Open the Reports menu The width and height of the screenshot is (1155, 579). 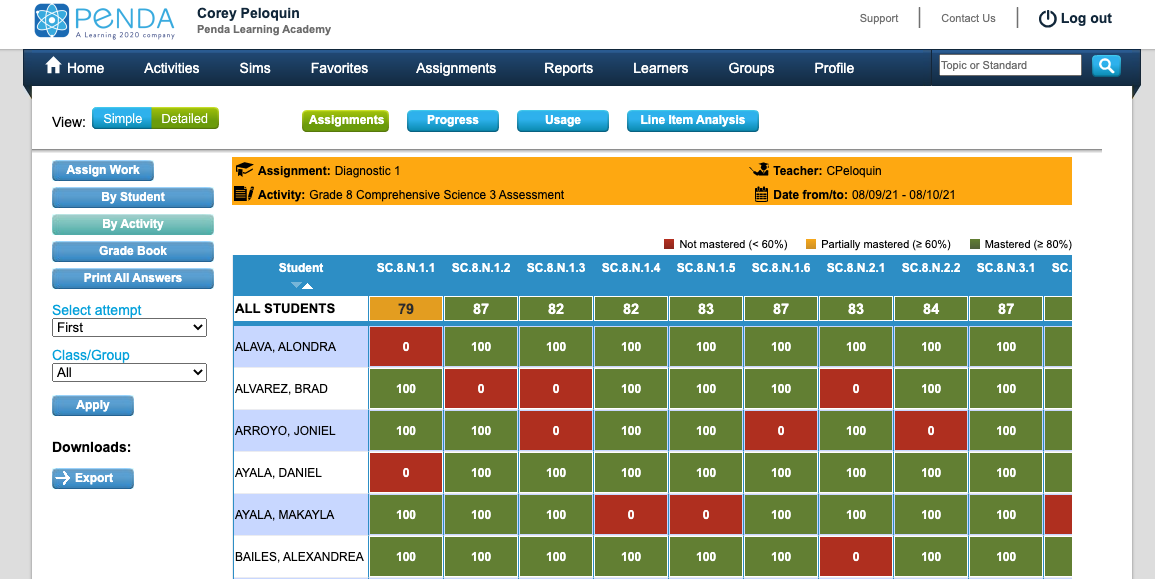(569, 68)
